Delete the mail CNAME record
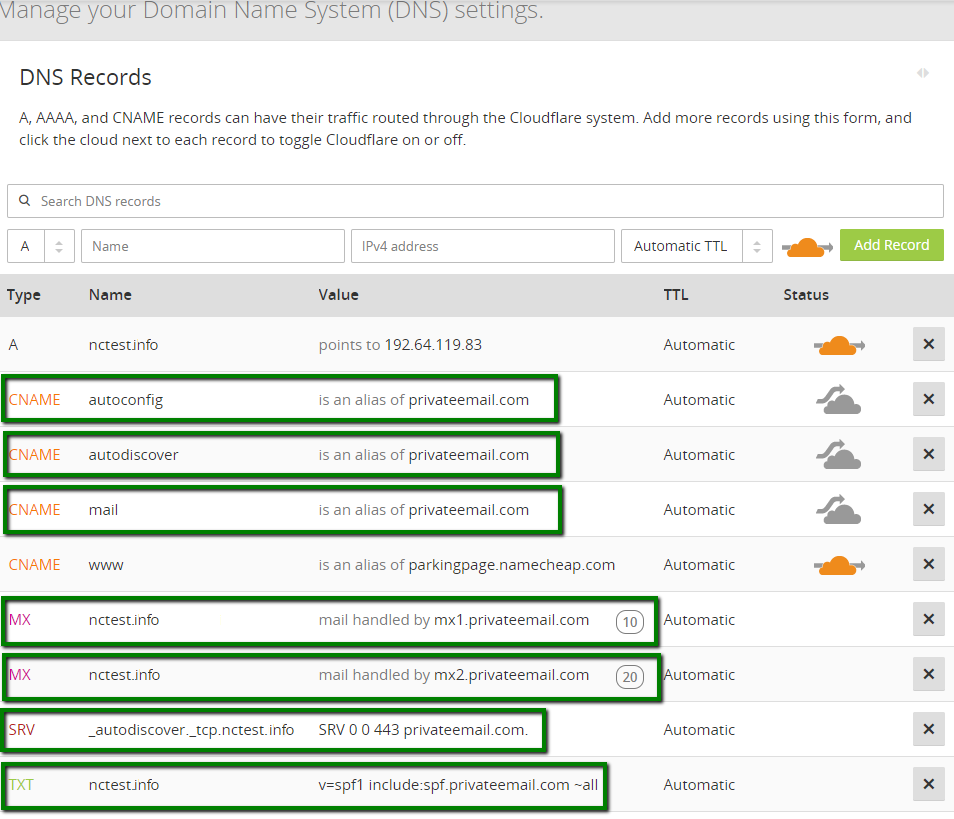This screenshot has height=819, width=954. 928,509
